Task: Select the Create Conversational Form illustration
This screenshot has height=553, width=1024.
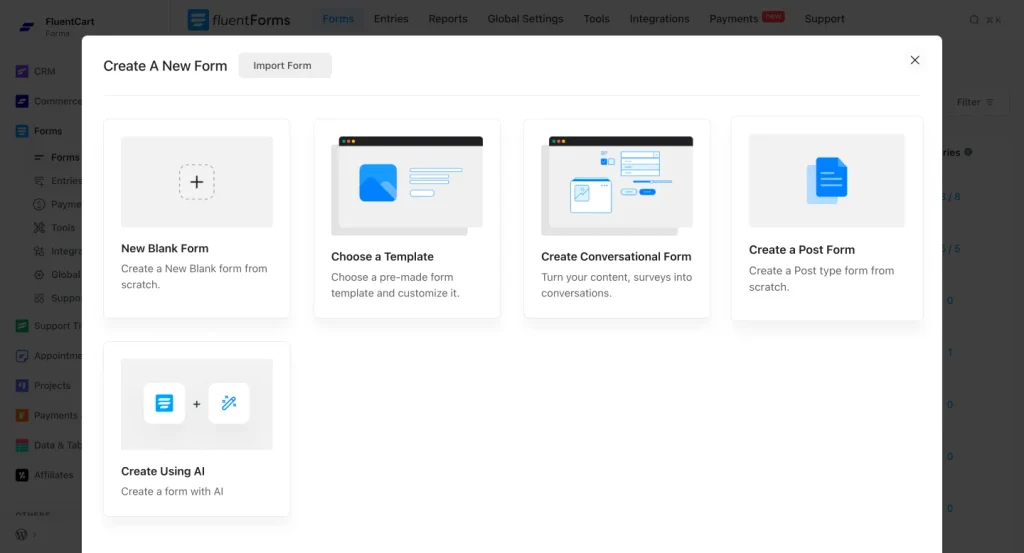Action: (x=617, y=186)
